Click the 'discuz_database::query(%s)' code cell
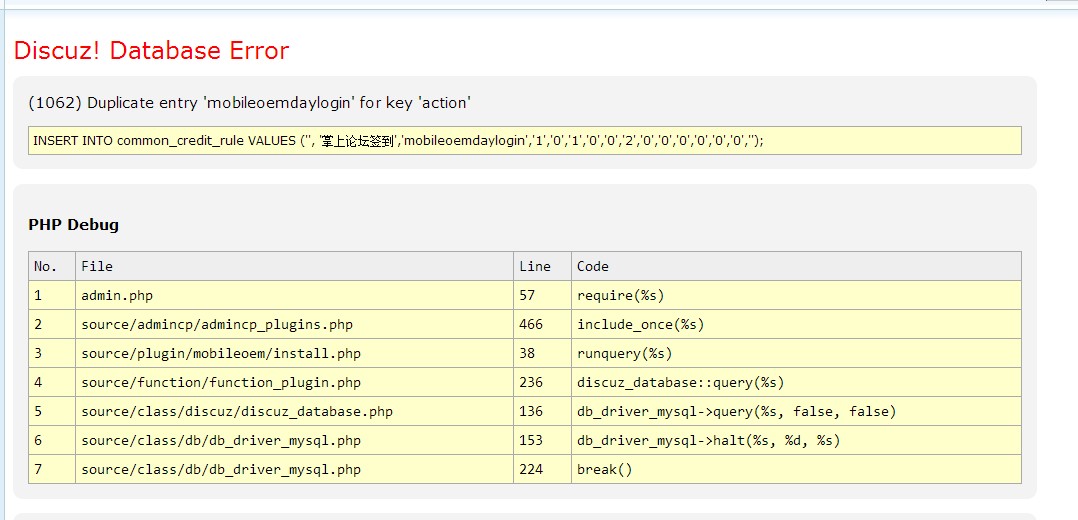Viewport: 1078px width, 520px height. coord(796,382)
